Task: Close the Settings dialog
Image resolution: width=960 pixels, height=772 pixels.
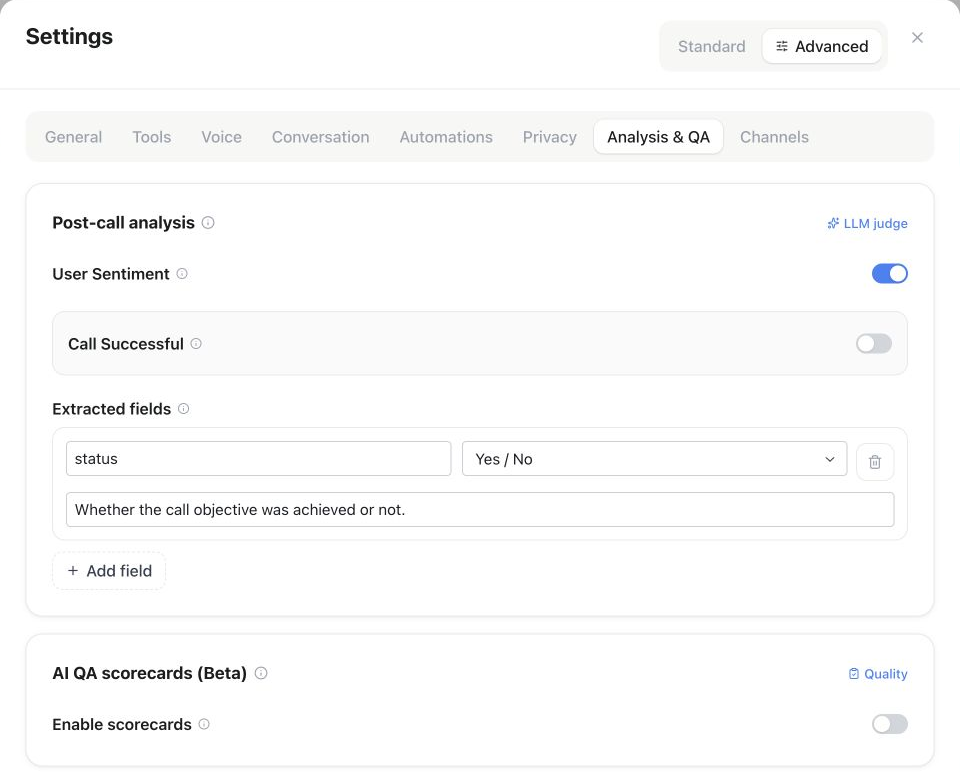Action: coord(917,38)
